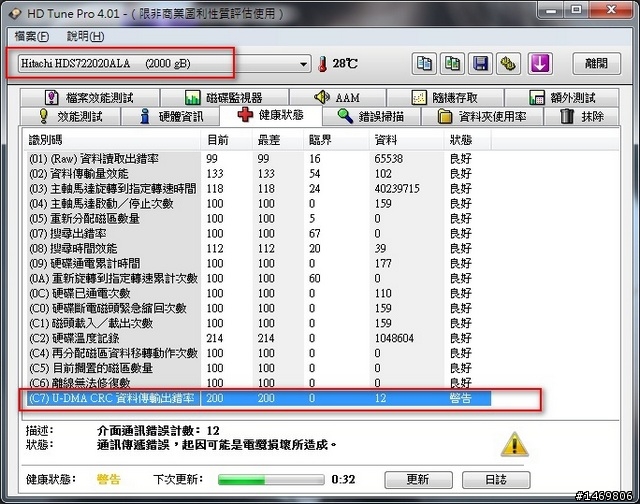Viewport: 640px width, 504px height.
Task: Switch to the 硬體資訊 tab
Action: pos(171,116)
